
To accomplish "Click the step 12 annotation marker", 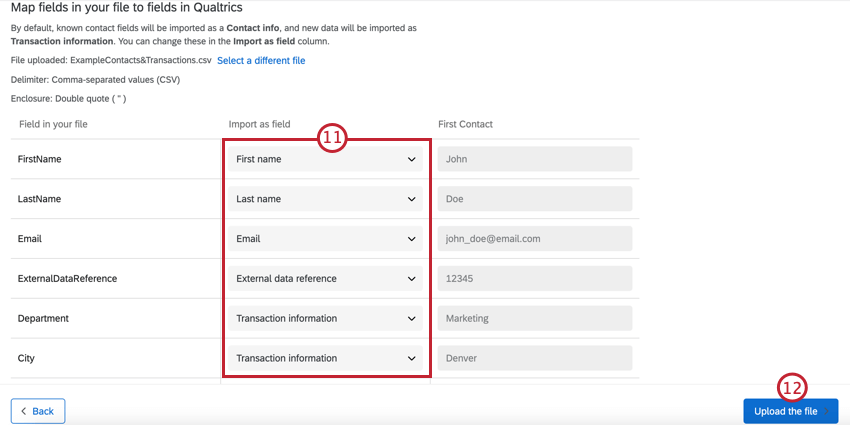I will click(x=792, y=387).
